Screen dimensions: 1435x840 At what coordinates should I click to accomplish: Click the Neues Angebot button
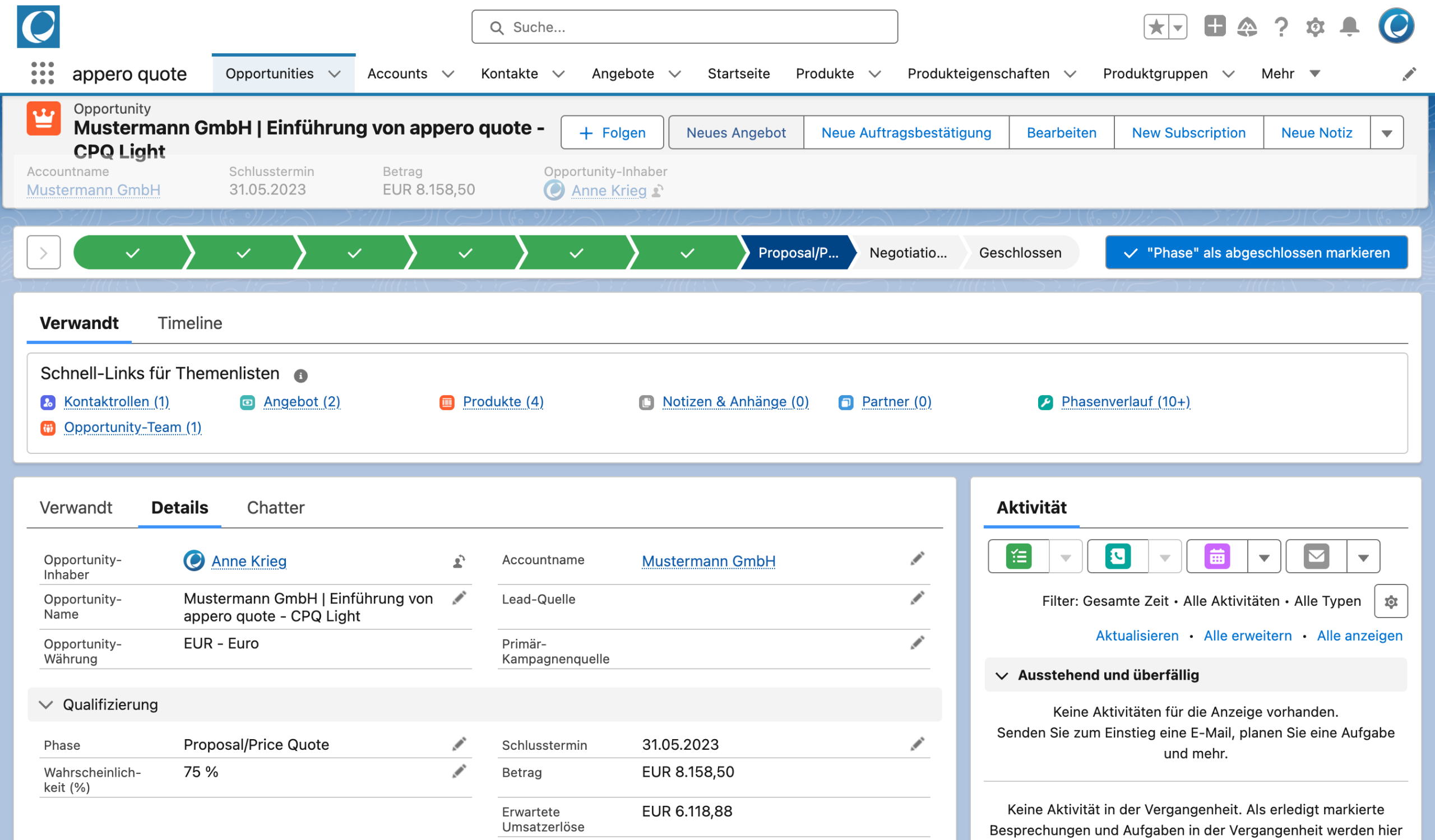pos(736,133)
